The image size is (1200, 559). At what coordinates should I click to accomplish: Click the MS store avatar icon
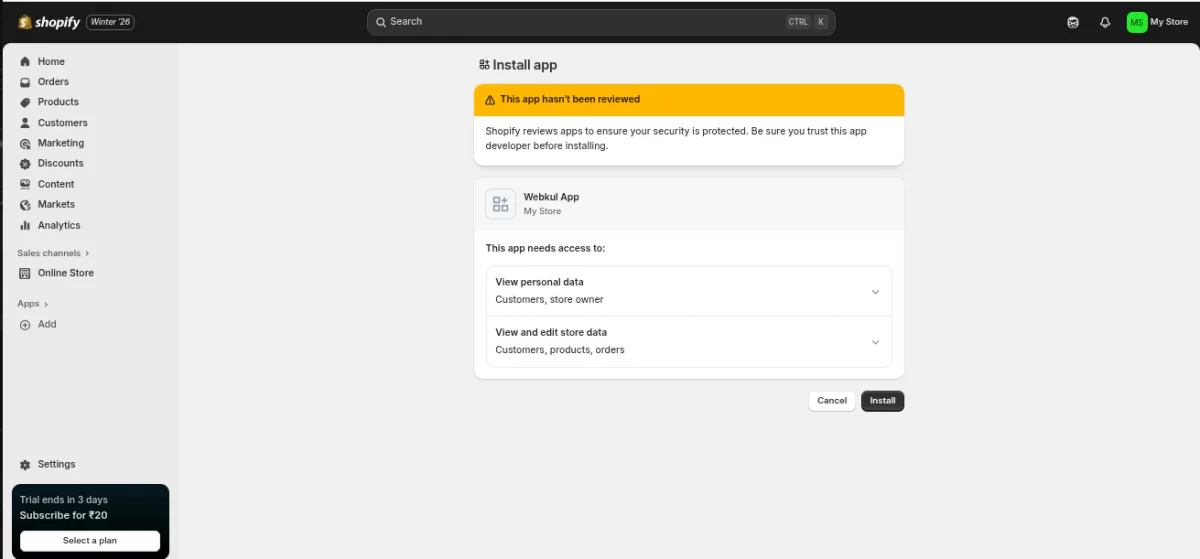tap(1136, 22)
